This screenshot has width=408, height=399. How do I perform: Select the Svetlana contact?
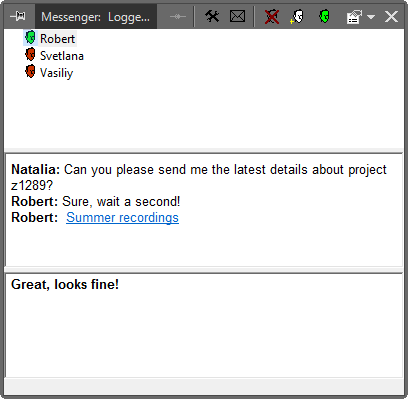coord(62,56)
